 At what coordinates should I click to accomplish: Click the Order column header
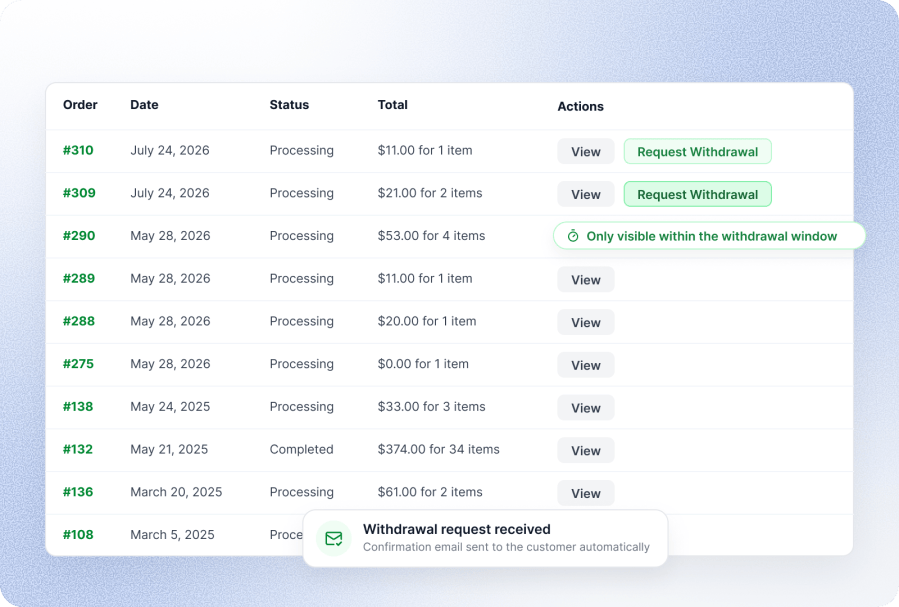pos(80,105)
